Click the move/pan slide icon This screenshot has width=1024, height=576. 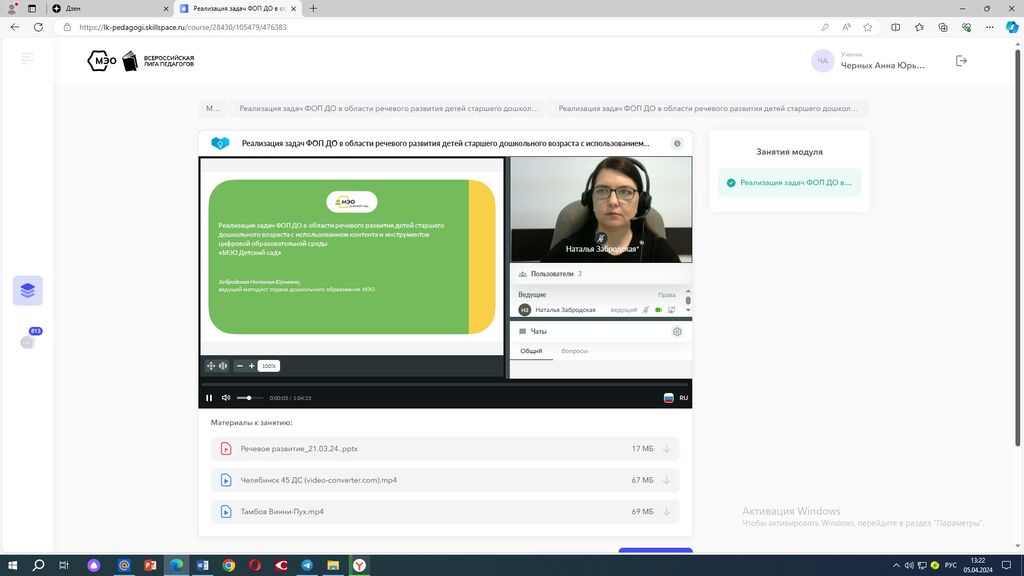[x=211, y=366]
